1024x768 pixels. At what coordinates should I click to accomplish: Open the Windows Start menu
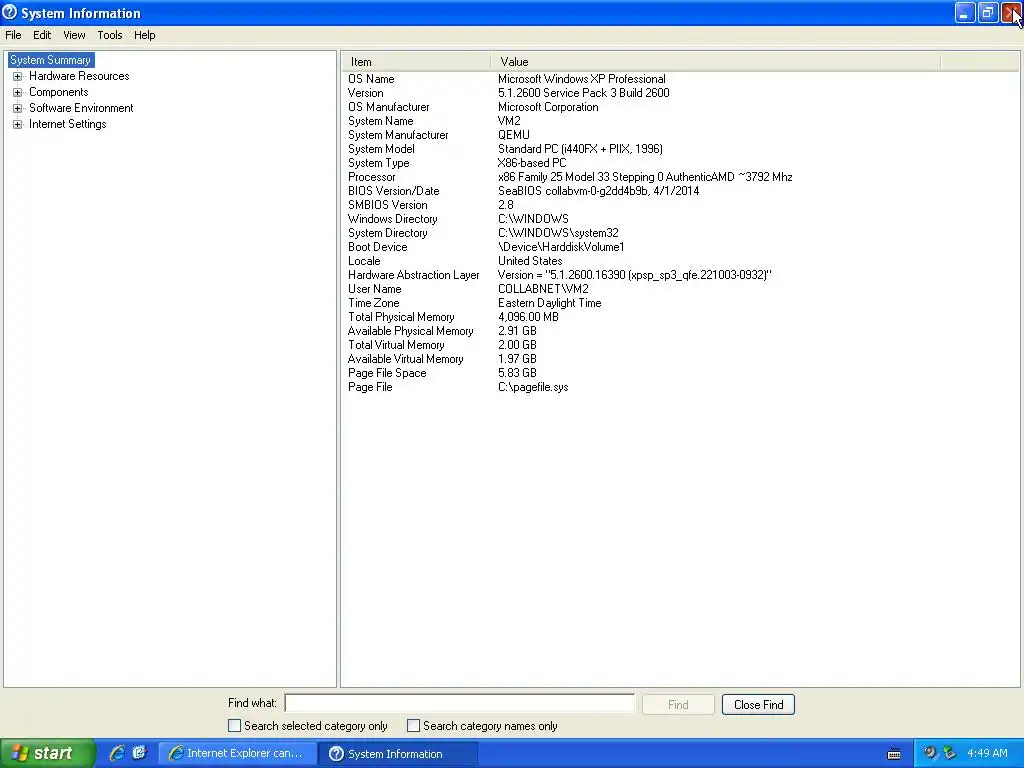(47, 753)
